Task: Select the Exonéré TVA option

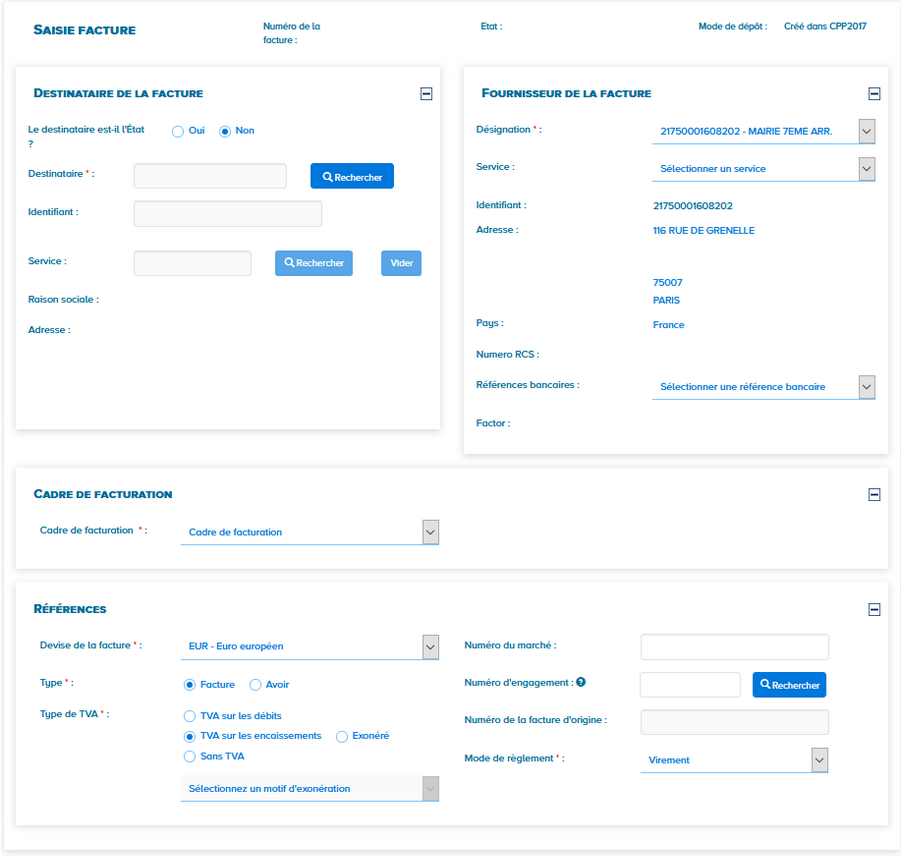Action: click(x=342, y=736)
